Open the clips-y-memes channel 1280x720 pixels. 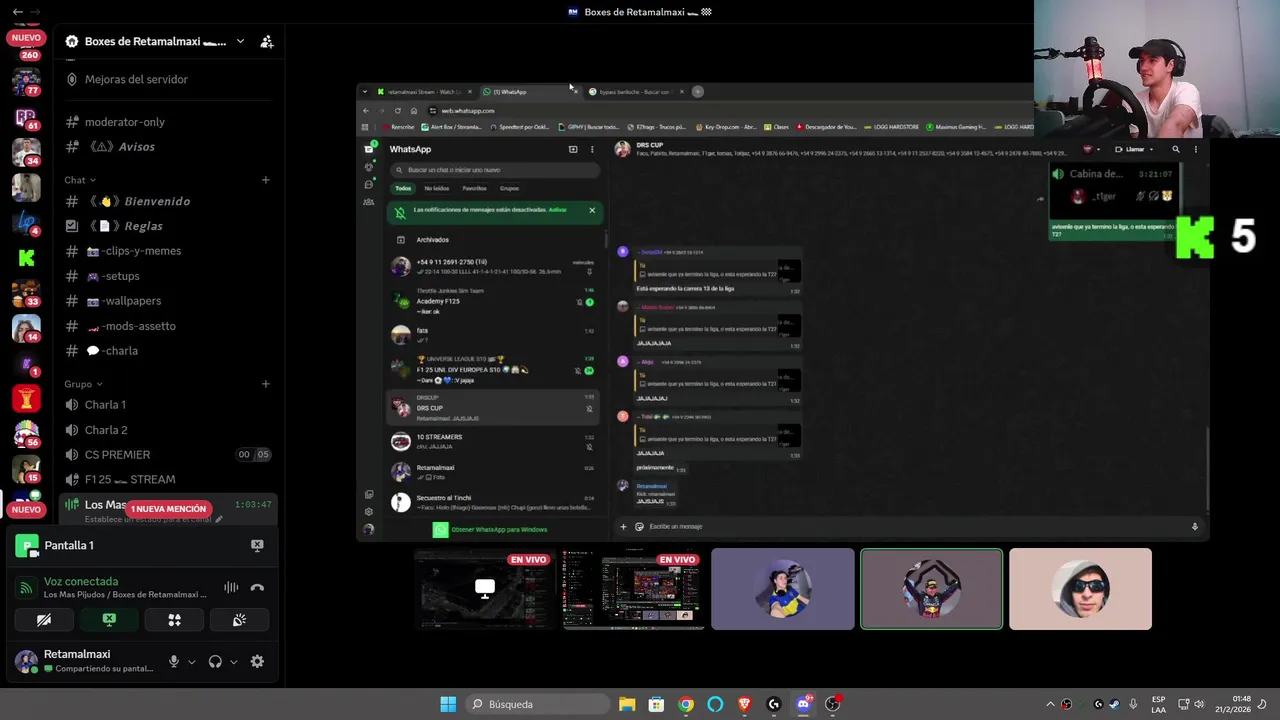click(167, 251)
